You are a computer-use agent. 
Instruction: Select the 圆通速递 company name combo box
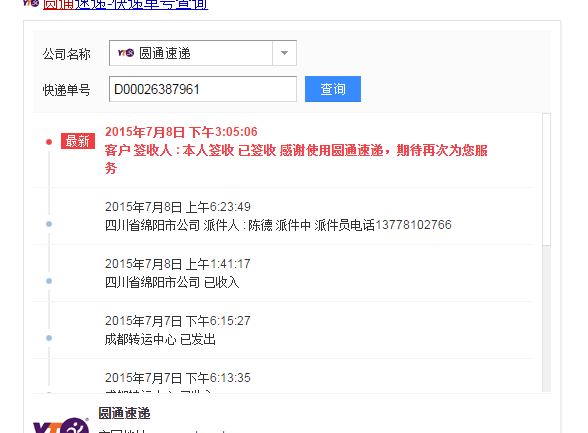[203, 53]
